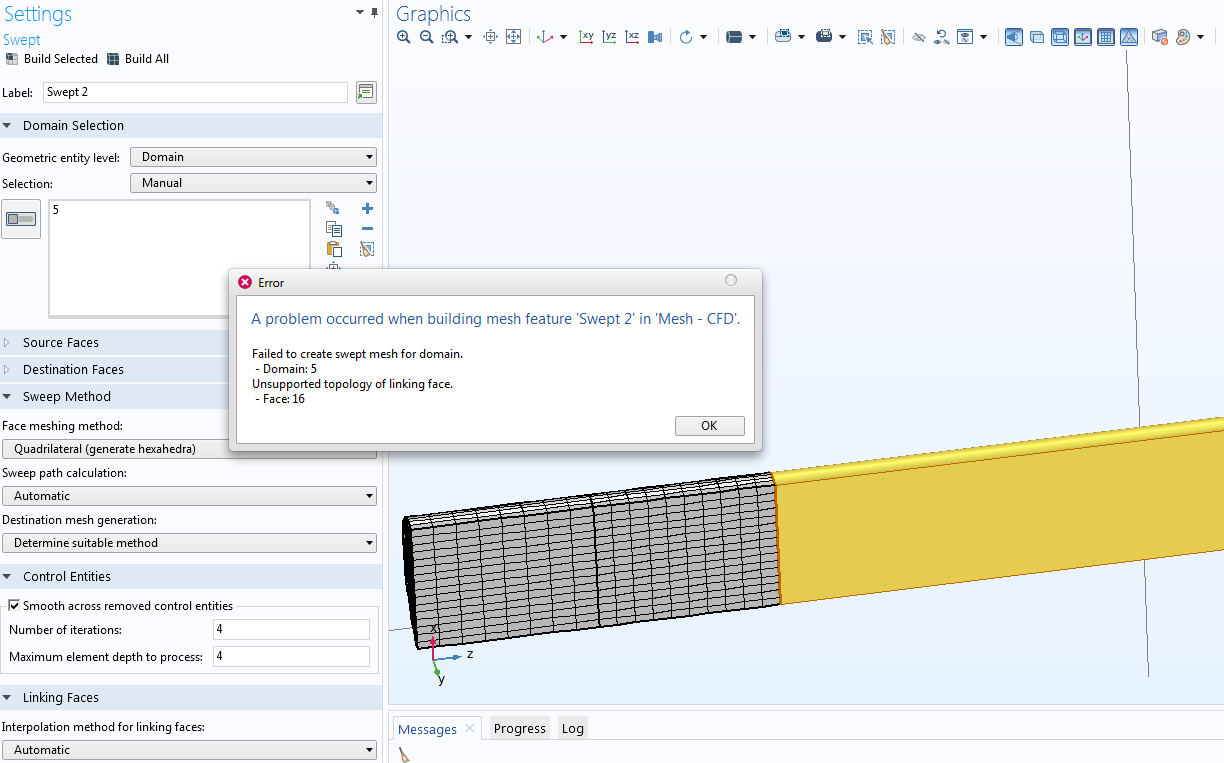1224x763 pixels.
Task: Open the Geometric entity level dropdown
Action: tap(253, 157)
